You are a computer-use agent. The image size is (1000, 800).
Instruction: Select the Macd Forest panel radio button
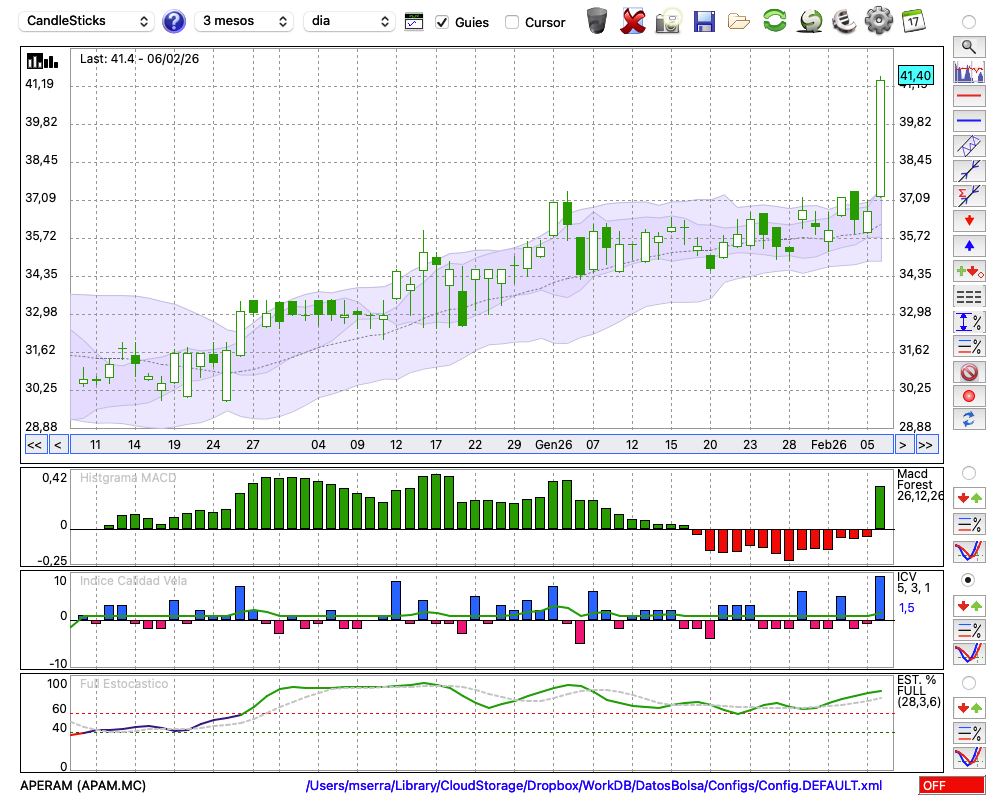(x=968, y=472)
